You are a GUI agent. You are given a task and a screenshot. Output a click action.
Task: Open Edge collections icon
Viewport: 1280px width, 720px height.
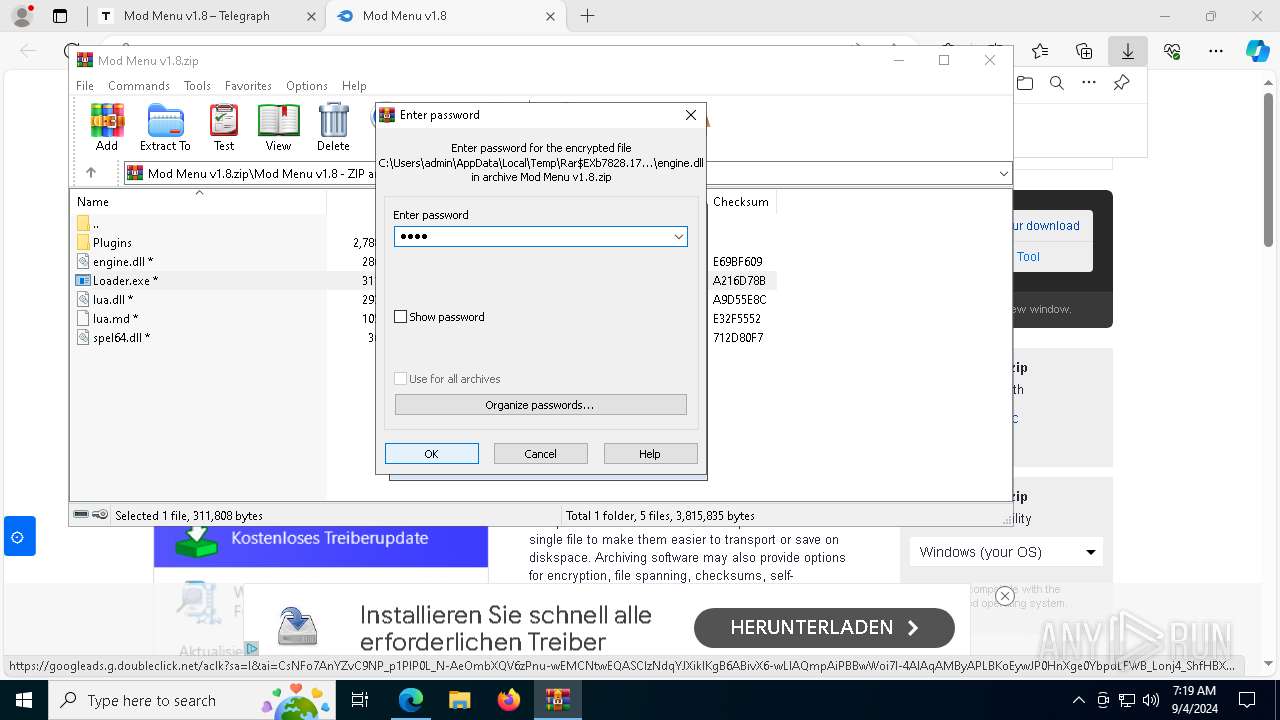(x=1084, y=50)
